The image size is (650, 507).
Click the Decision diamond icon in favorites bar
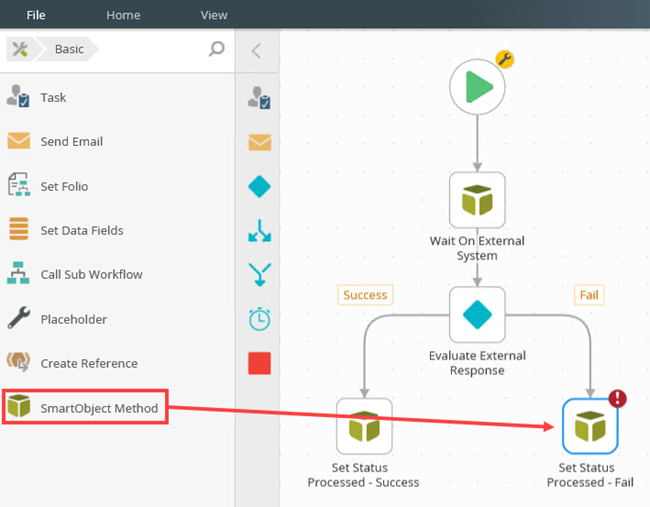(260, 186)
